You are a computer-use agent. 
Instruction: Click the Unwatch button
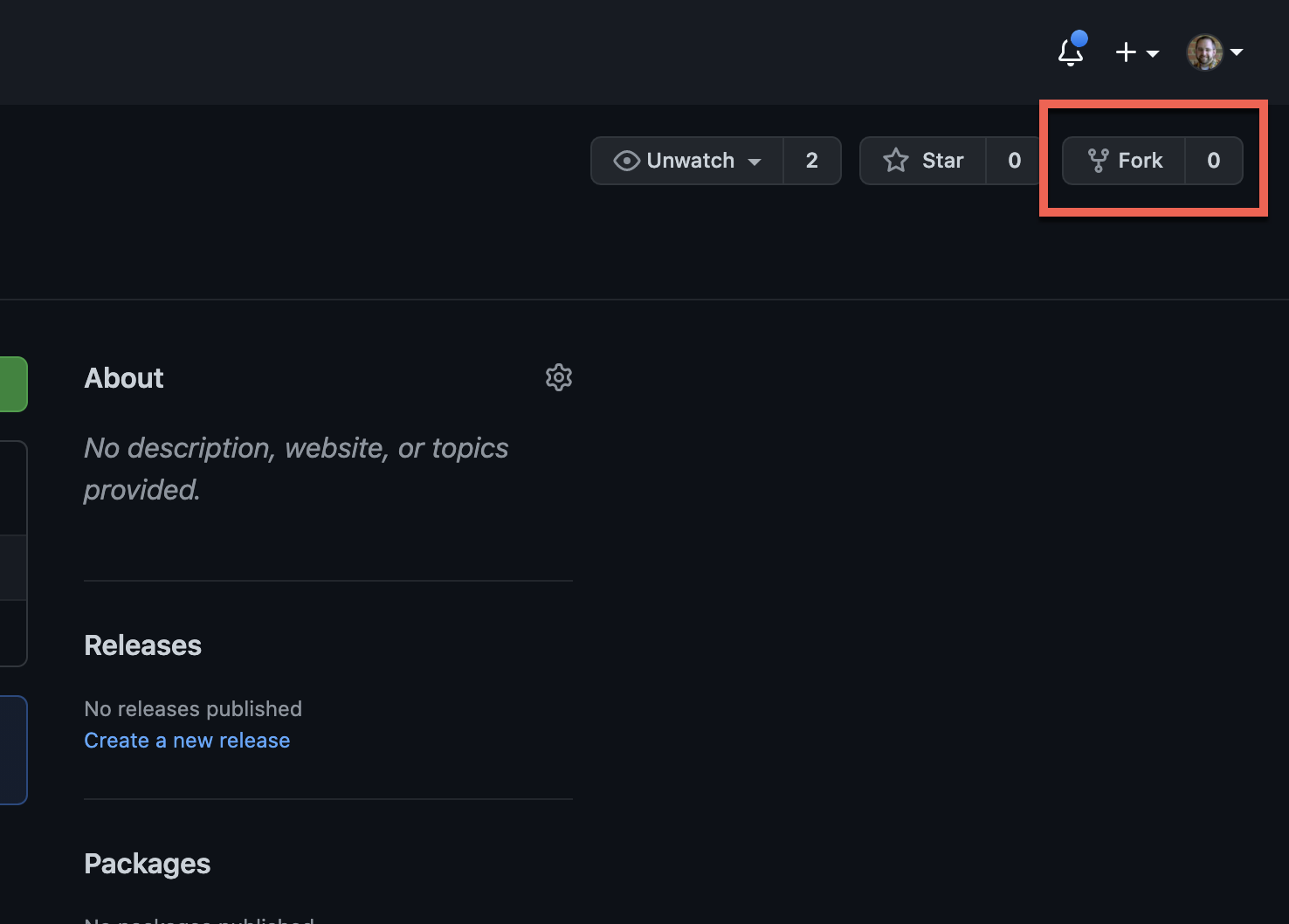[x=687, y=161]
